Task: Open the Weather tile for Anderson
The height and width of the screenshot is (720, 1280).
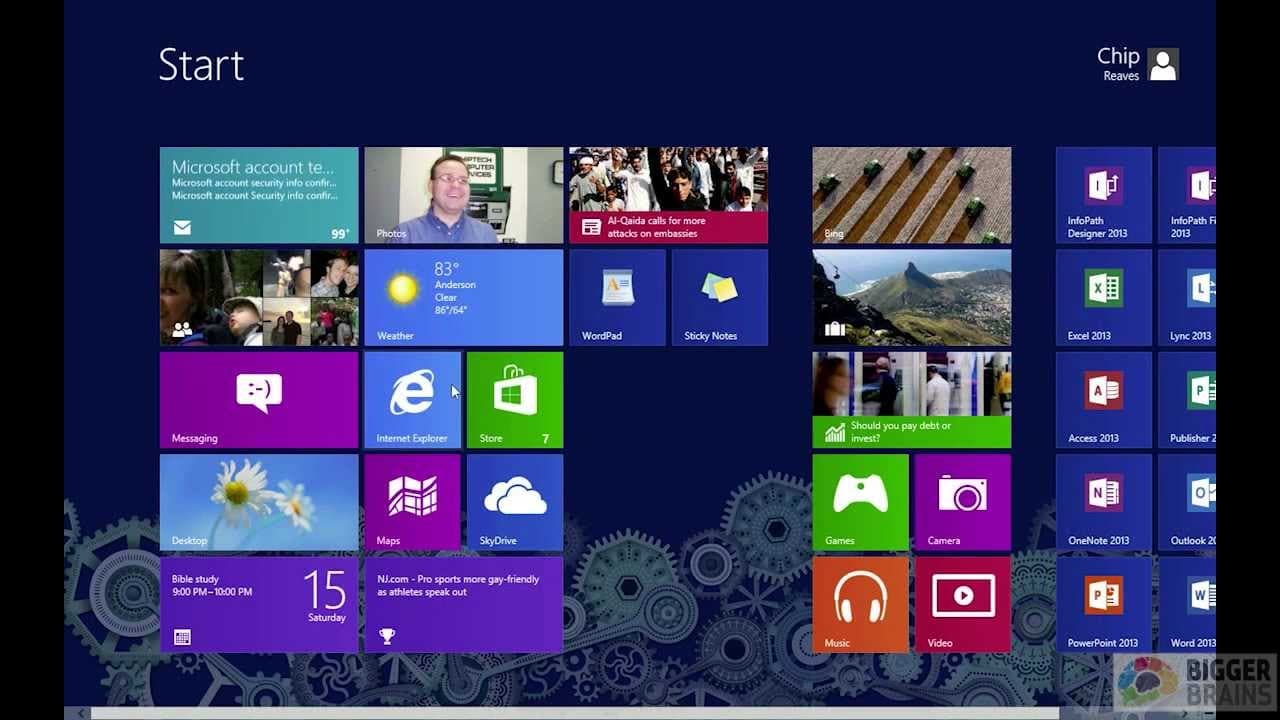Action: point(464,298)
